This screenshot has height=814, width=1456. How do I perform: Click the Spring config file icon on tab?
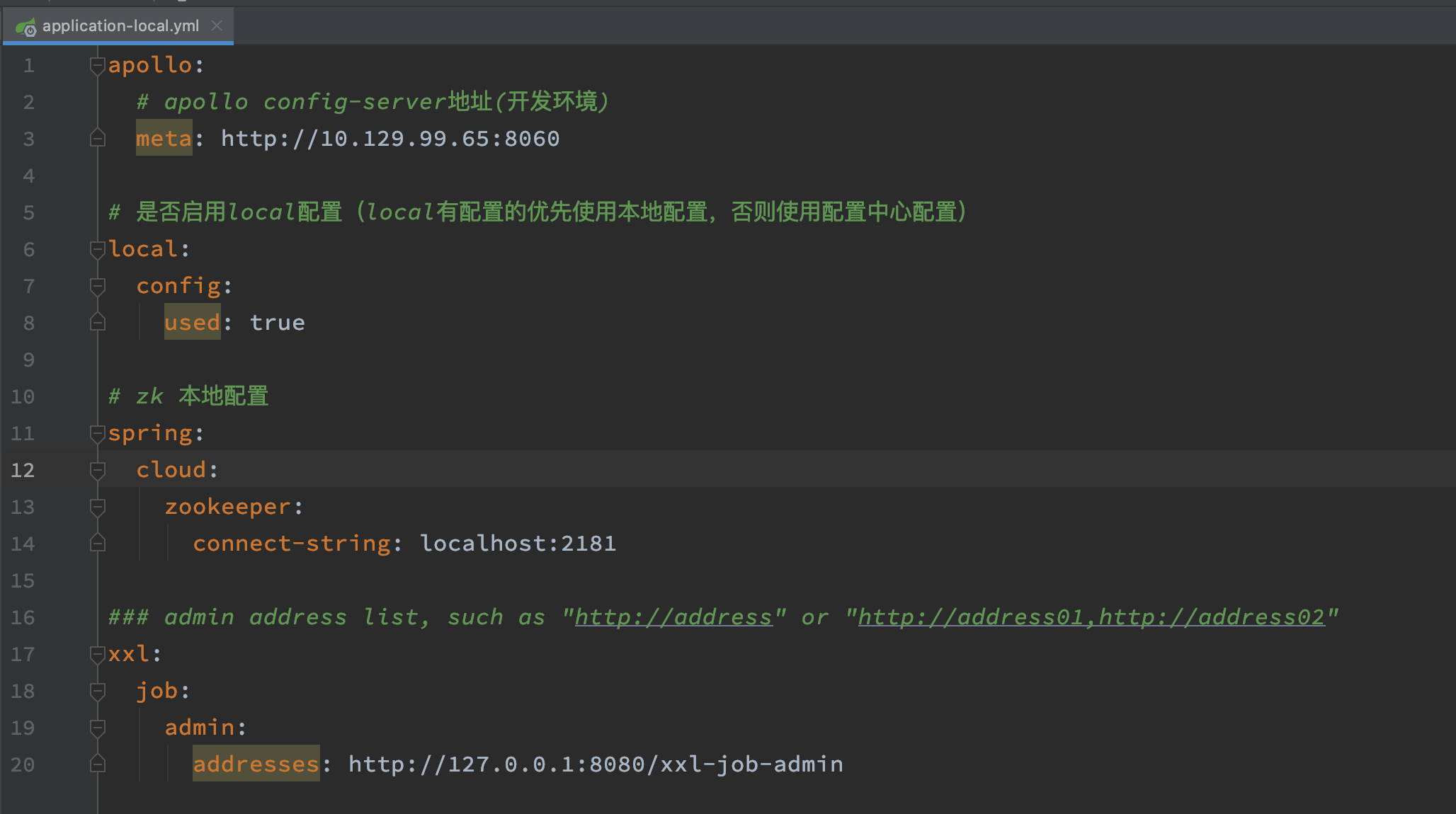(26, 28)
